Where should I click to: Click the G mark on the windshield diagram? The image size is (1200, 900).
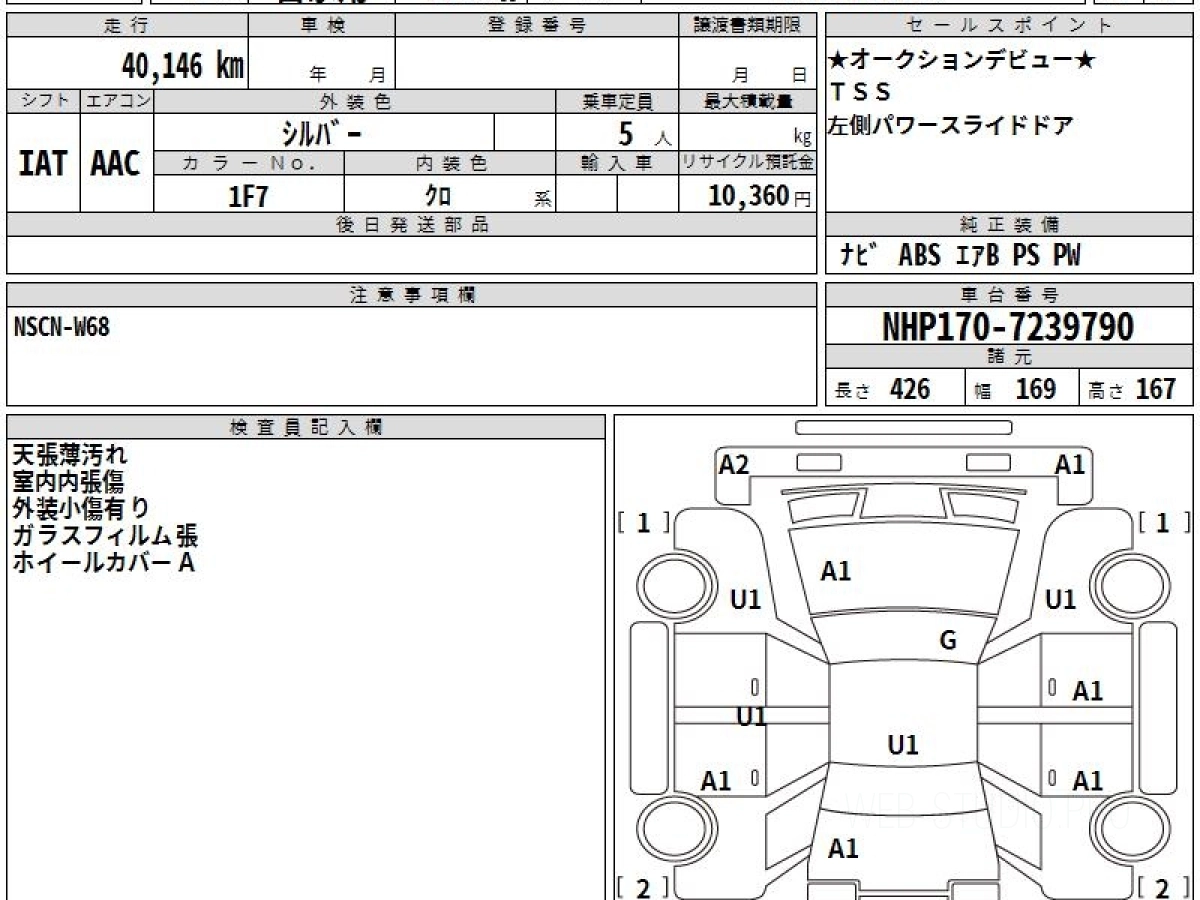[x=949, y=640]
